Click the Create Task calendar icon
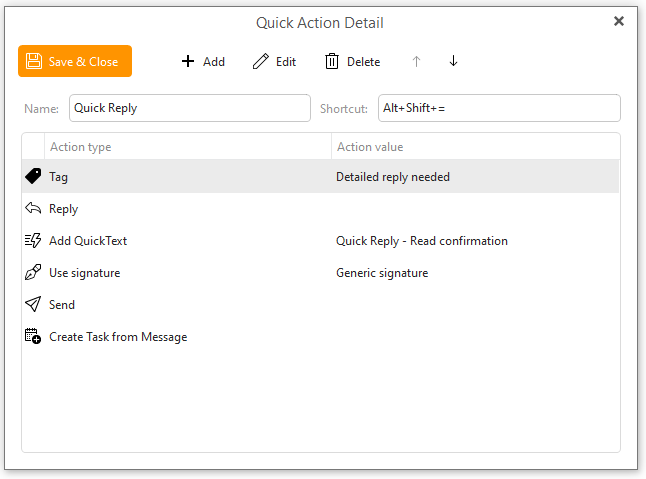 [x=33, y=337]
